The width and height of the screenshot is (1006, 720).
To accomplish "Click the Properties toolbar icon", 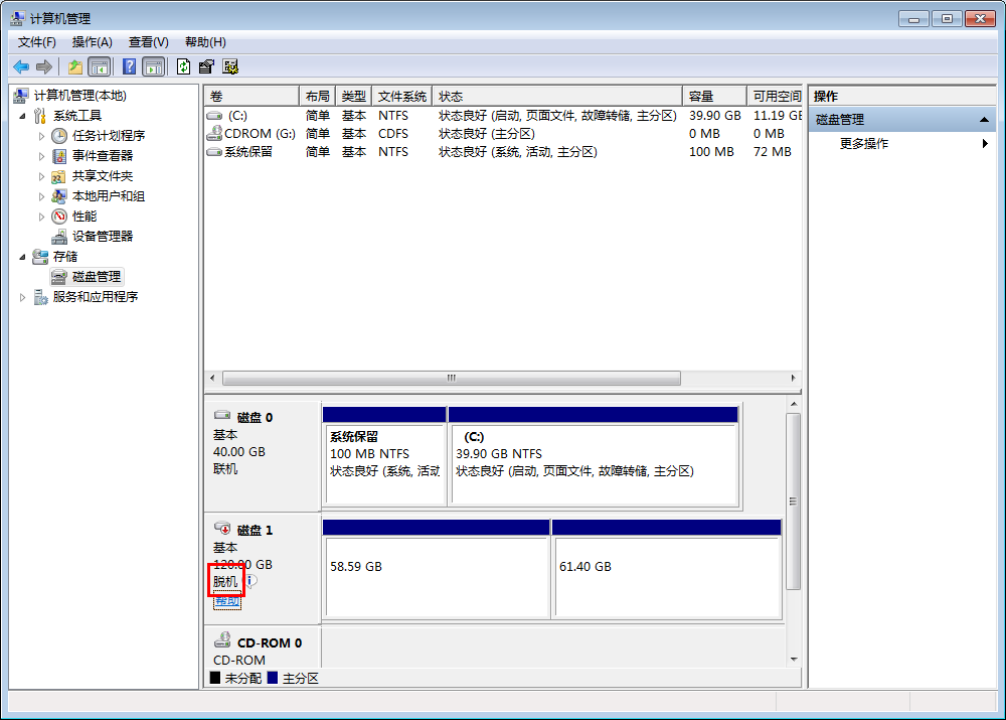I will [x=207, y=67].
